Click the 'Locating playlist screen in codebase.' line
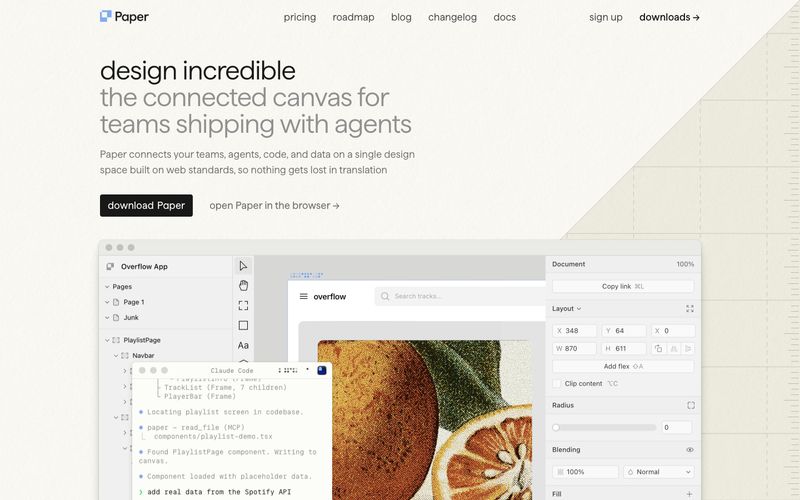 pyautogui.click(x=225, y=412)
